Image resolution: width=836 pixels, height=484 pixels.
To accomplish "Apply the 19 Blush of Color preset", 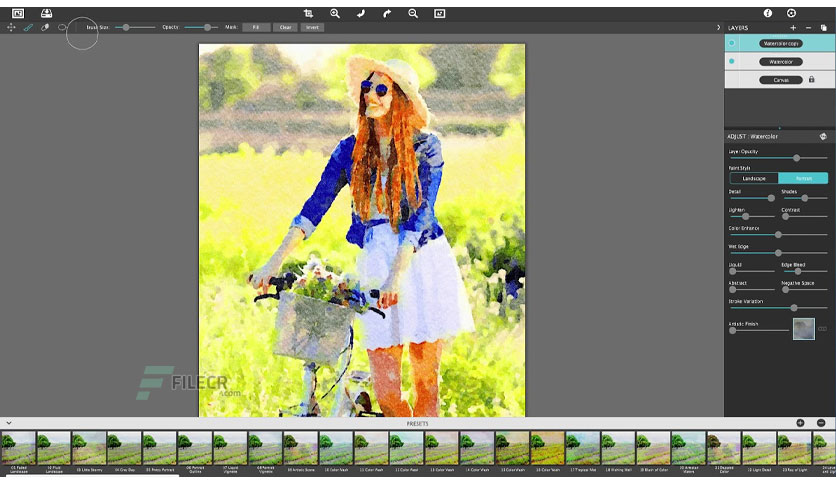I will point(653,451).
